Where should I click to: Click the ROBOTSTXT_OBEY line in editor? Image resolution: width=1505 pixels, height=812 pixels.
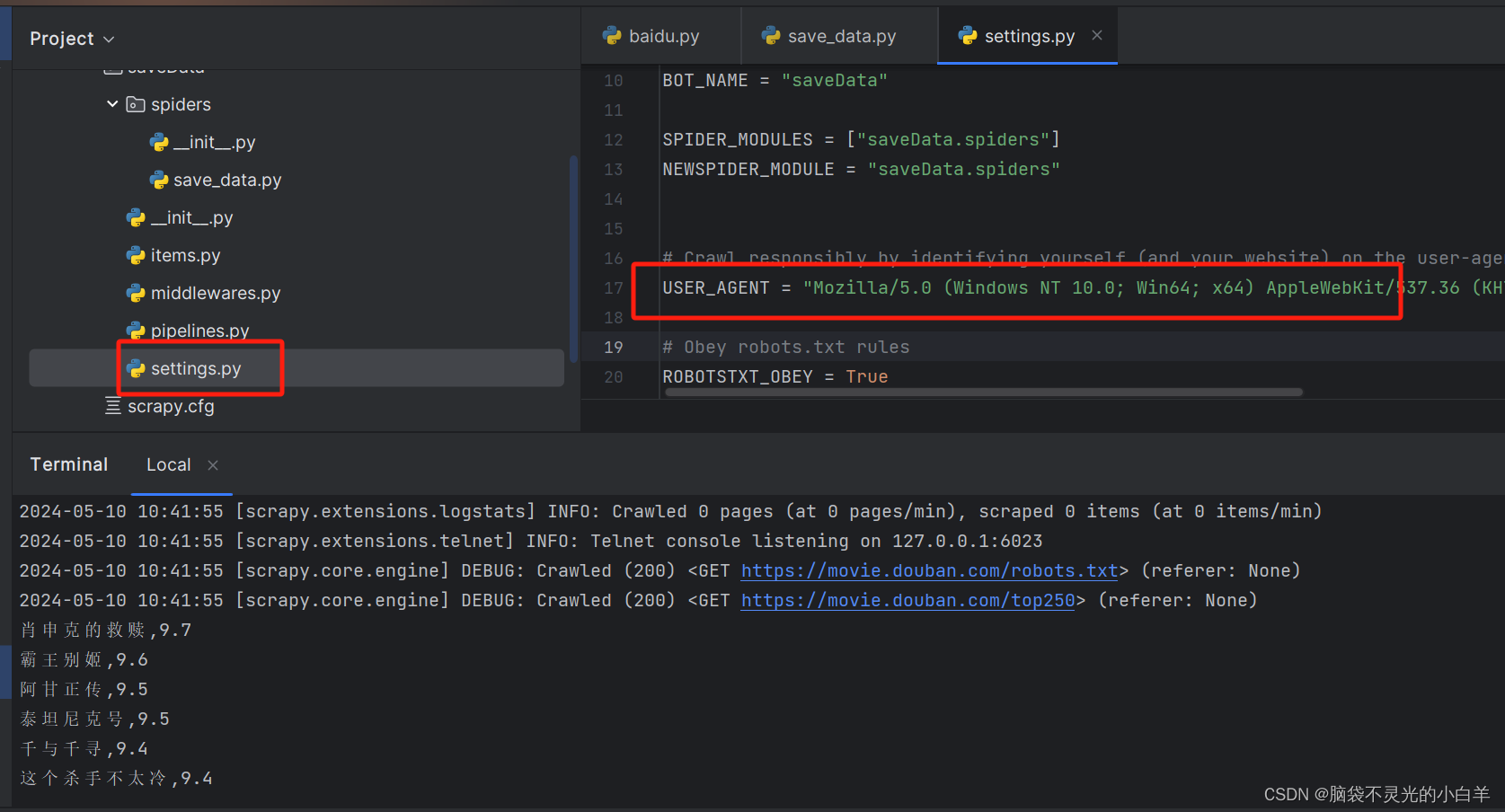pyautogui.click(x=775, y=376)
